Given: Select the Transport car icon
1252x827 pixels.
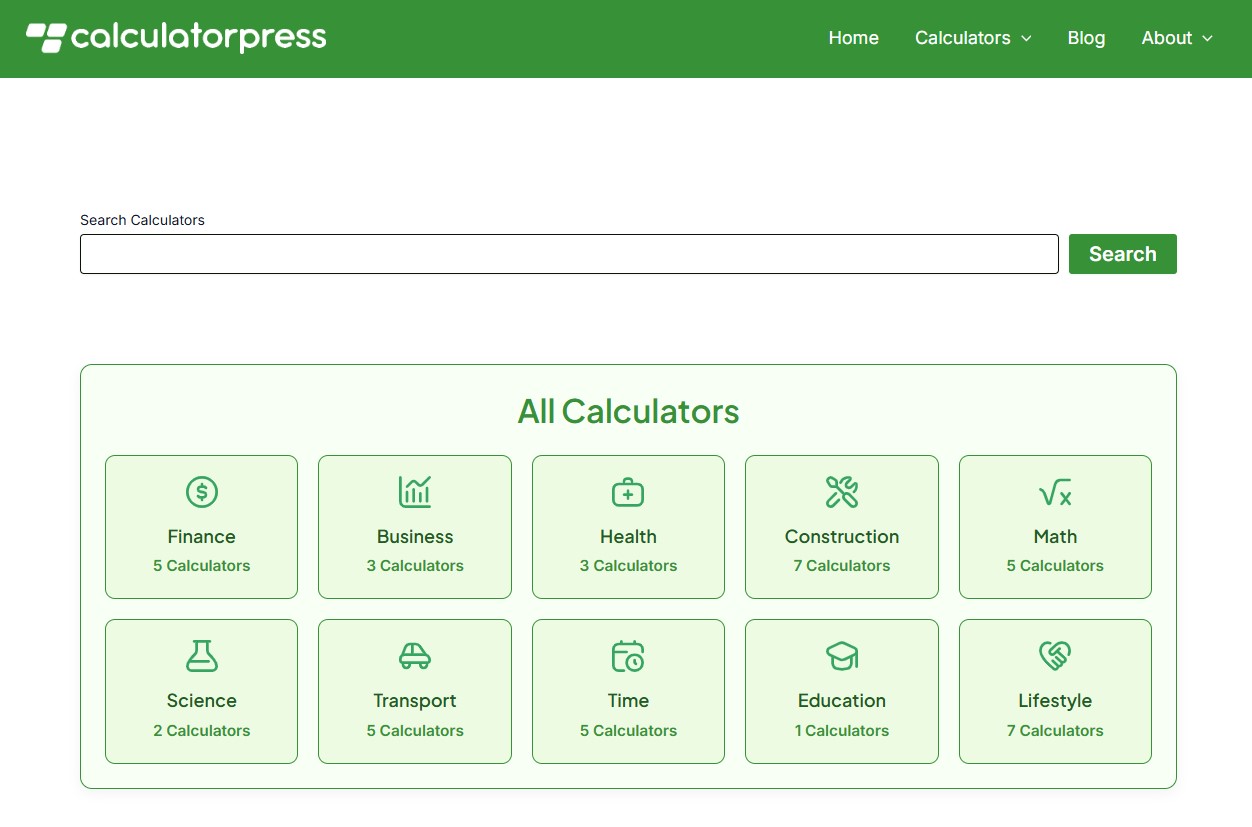Looking at the screenshot, I should click(x=415, y=656).
